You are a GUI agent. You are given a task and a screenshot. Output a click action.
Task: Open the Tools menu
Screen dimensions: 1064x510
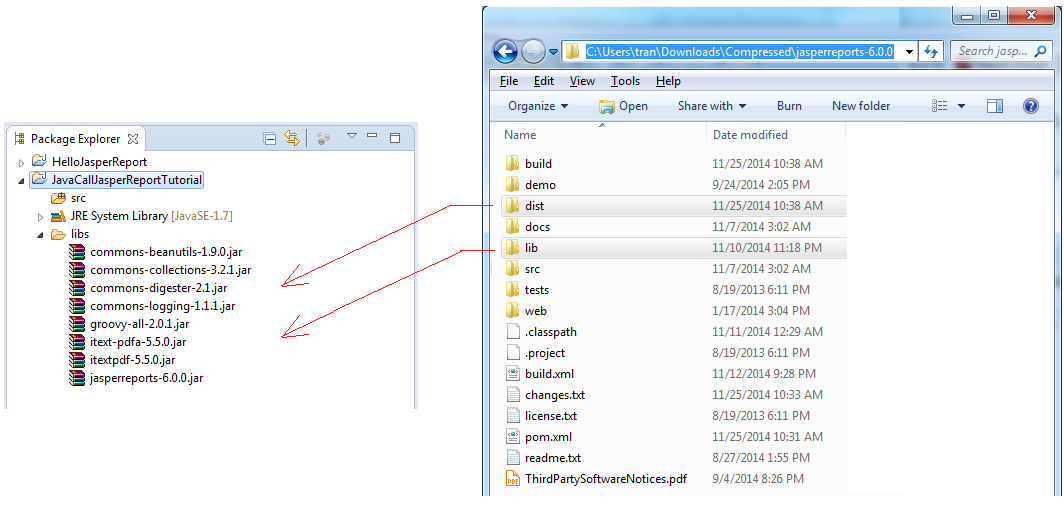coord(625,81)
